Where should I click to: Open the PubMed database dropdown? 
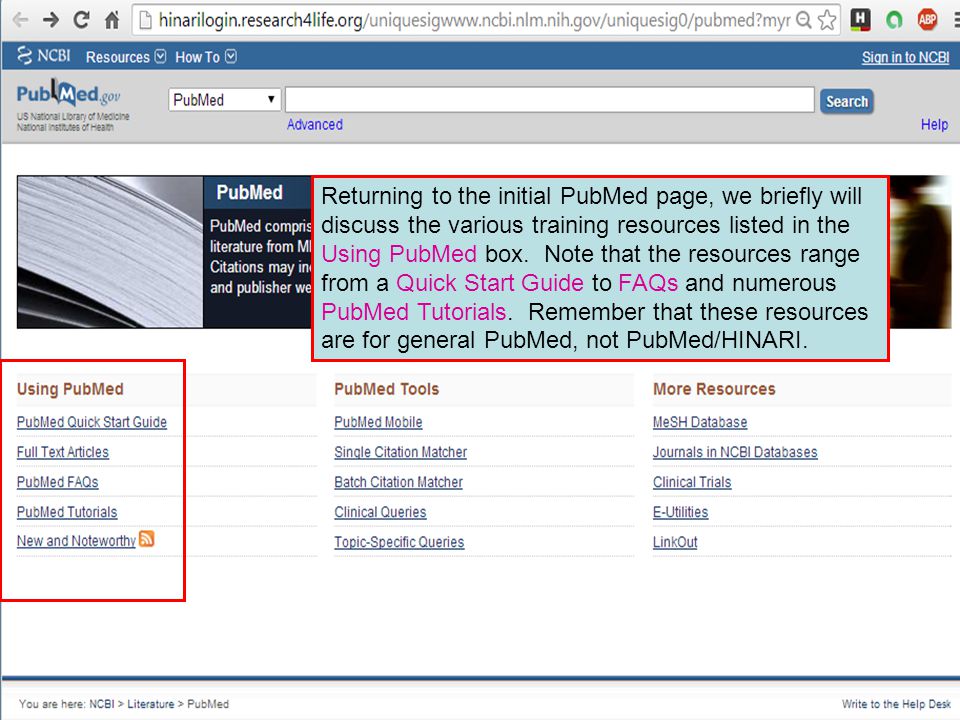point(224,100)
